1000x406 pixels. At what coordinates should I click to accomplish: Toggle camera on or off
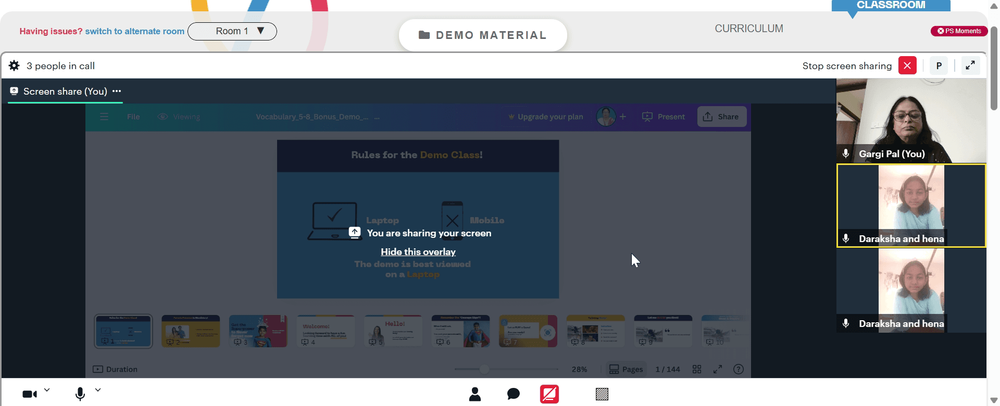click(x=29, y=395)
